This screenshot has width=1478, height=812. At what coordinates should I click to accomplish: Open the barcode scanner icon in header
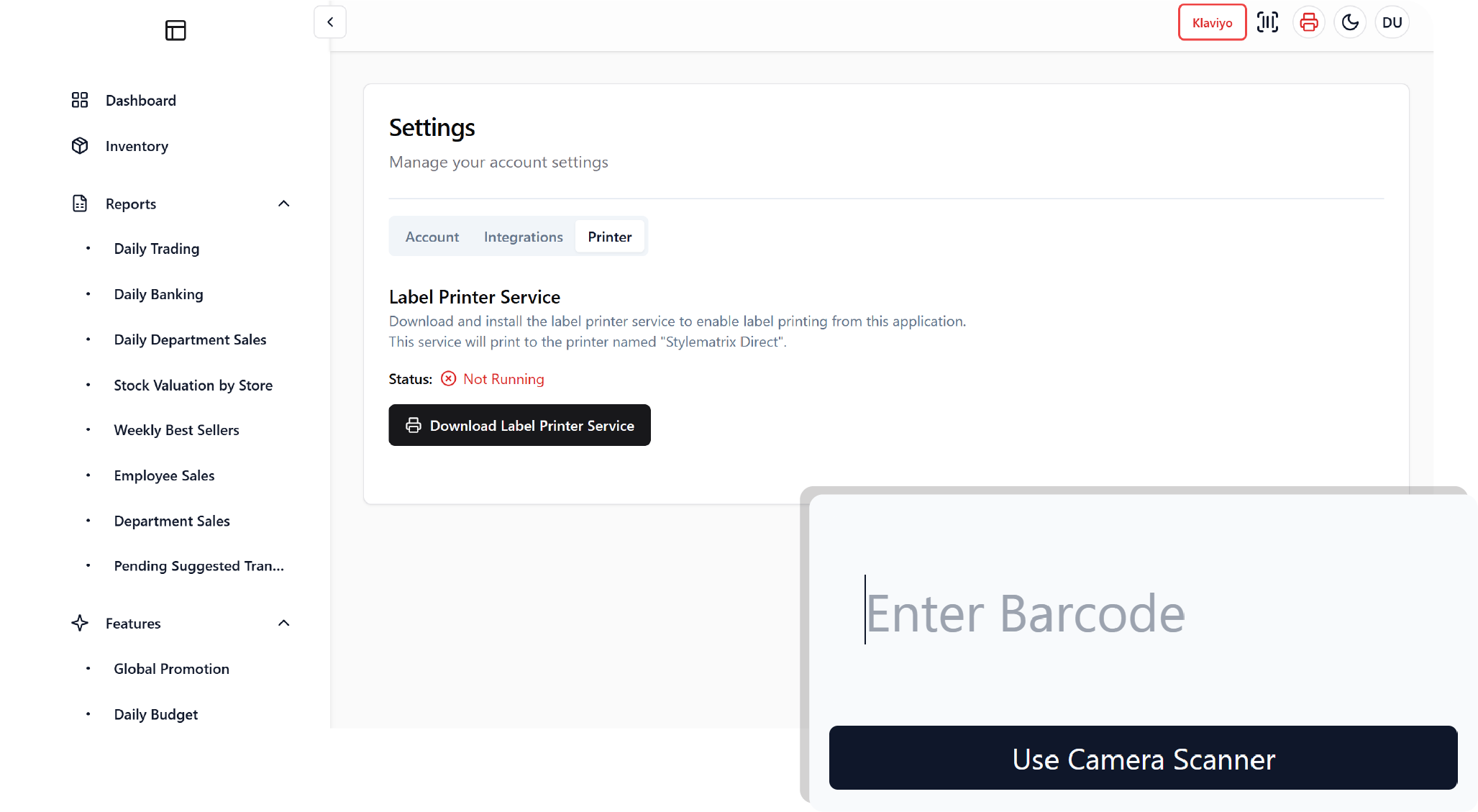(1267, 22)
